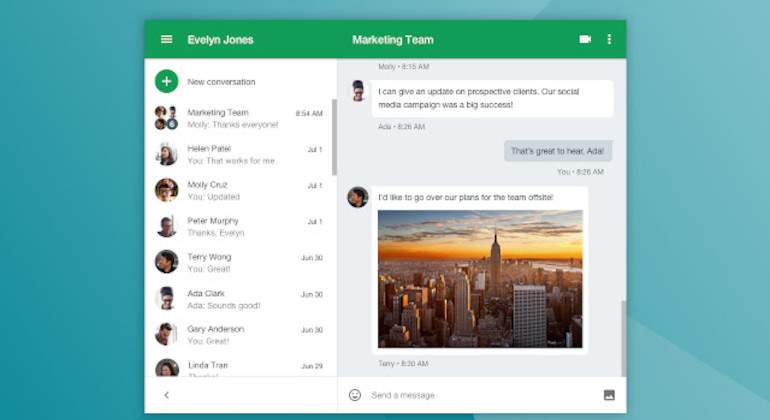Screen dimensions: 770x420
Task: Start a video call with Marketing Team
Action: click(585, 39)
